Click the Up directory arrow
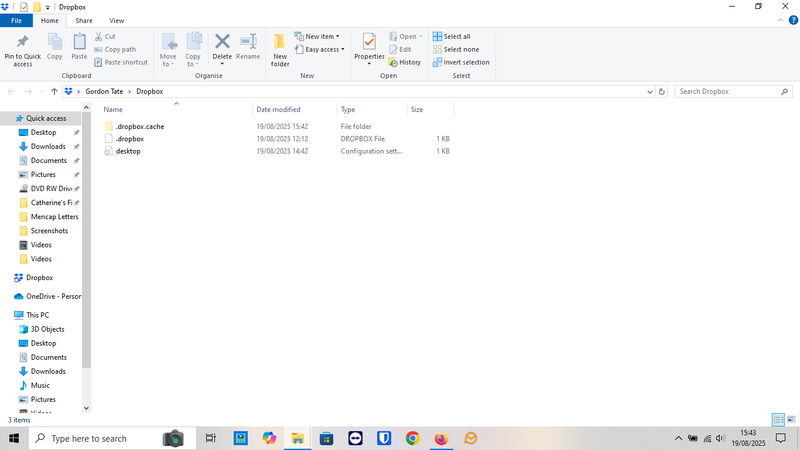This screenshot has width=800, height=450. (54, 92)
